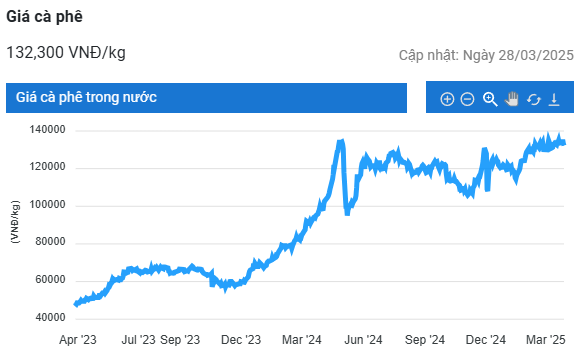586x362 pixels.
Task: Click the (VNĐ/kg) y-axis title
Action: pyautogui.click(x=15, y=222)
